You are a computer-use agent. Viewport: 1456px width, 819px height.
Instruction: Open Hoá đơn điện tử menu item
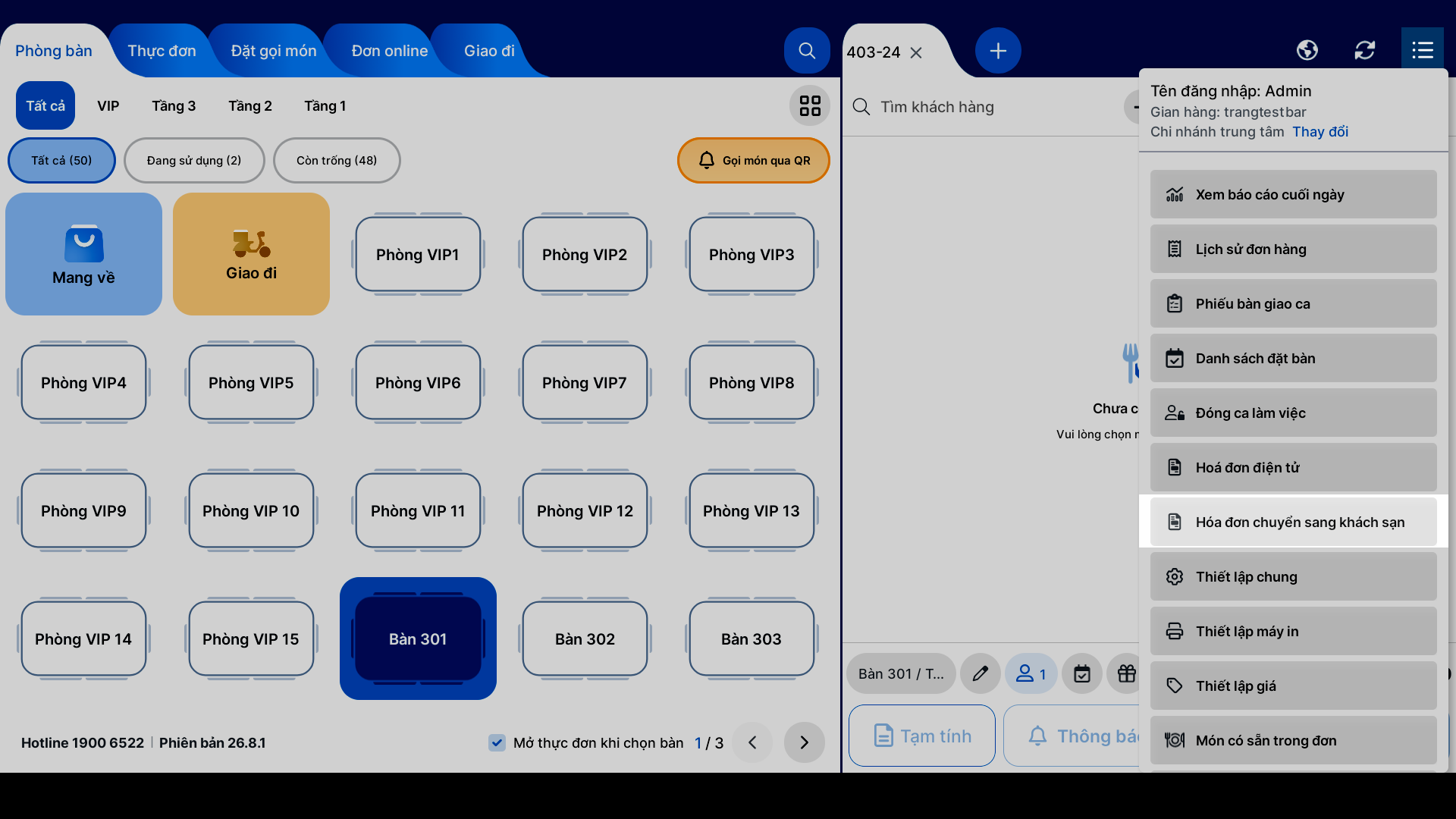coord(1293,467)
